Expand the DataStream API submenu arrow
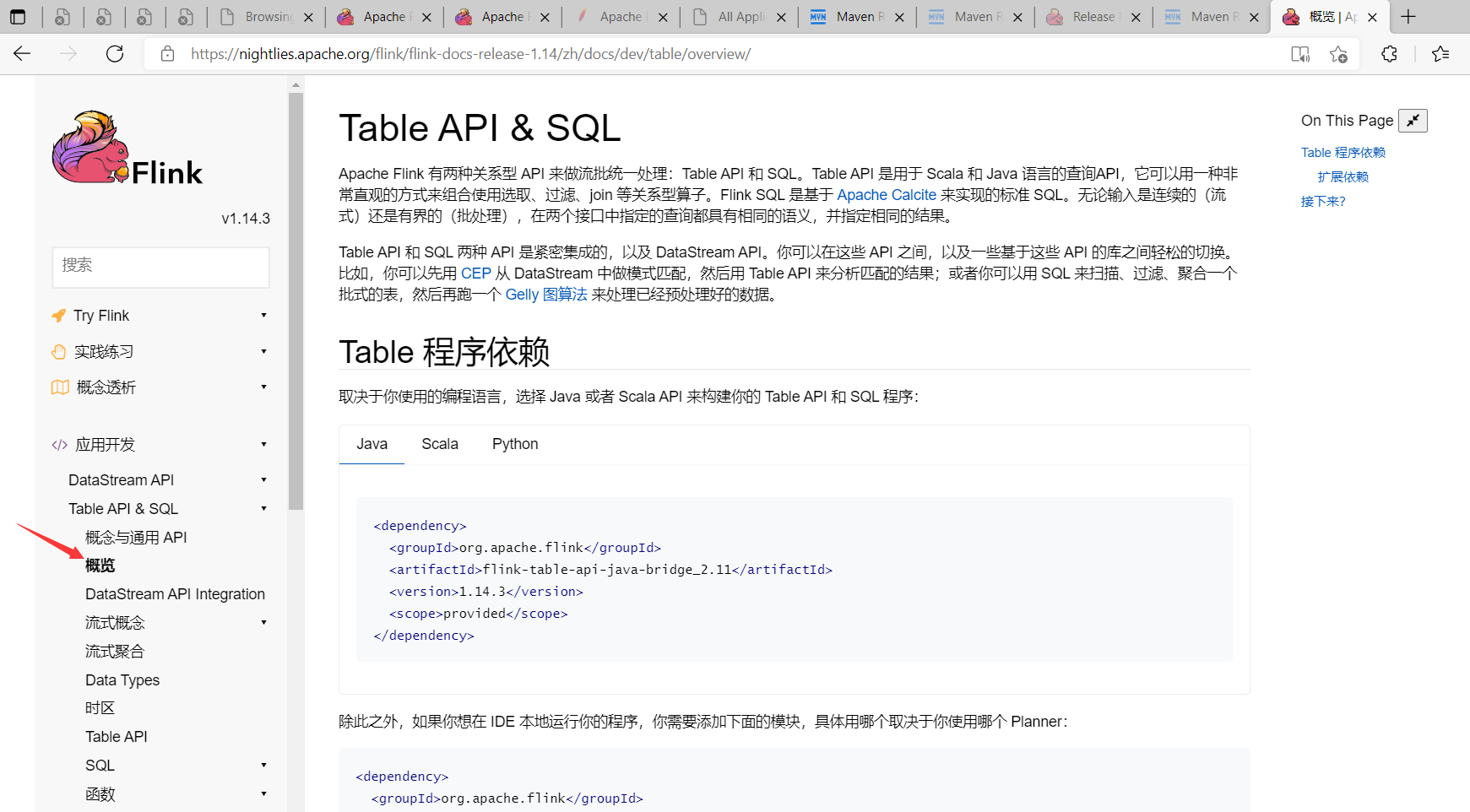Viewport: 1470px width, 812px height. [x=263, y=480]
